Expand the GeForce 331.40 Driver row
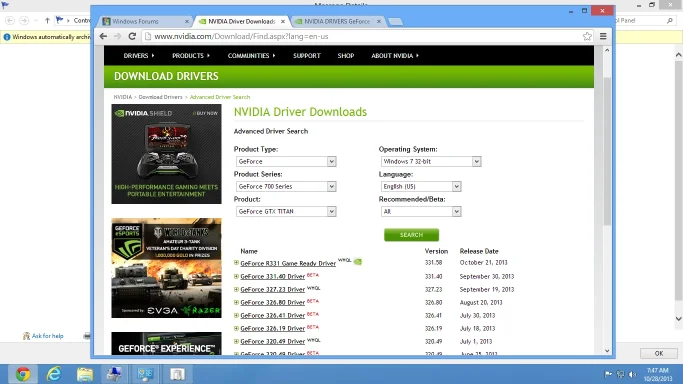Screen dimensions: 683x384 click(x=236, y=276)
